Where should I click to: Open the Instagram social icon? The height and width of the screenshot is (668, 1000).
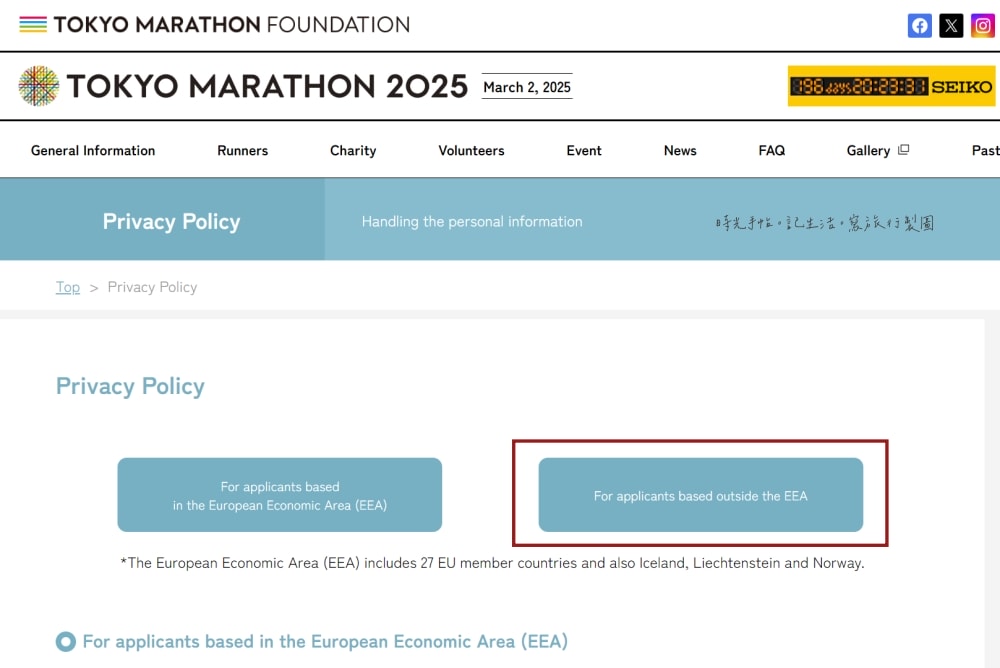click(982, 26)
